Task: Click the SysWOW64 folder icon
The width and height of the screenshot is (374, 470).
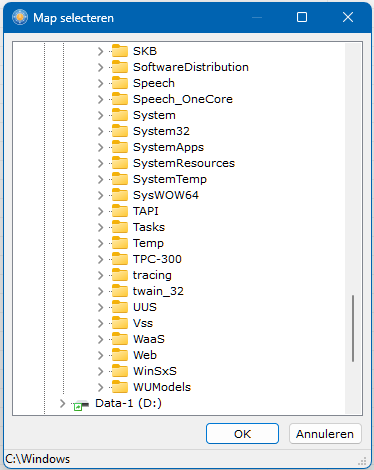Action: point(120,195)
